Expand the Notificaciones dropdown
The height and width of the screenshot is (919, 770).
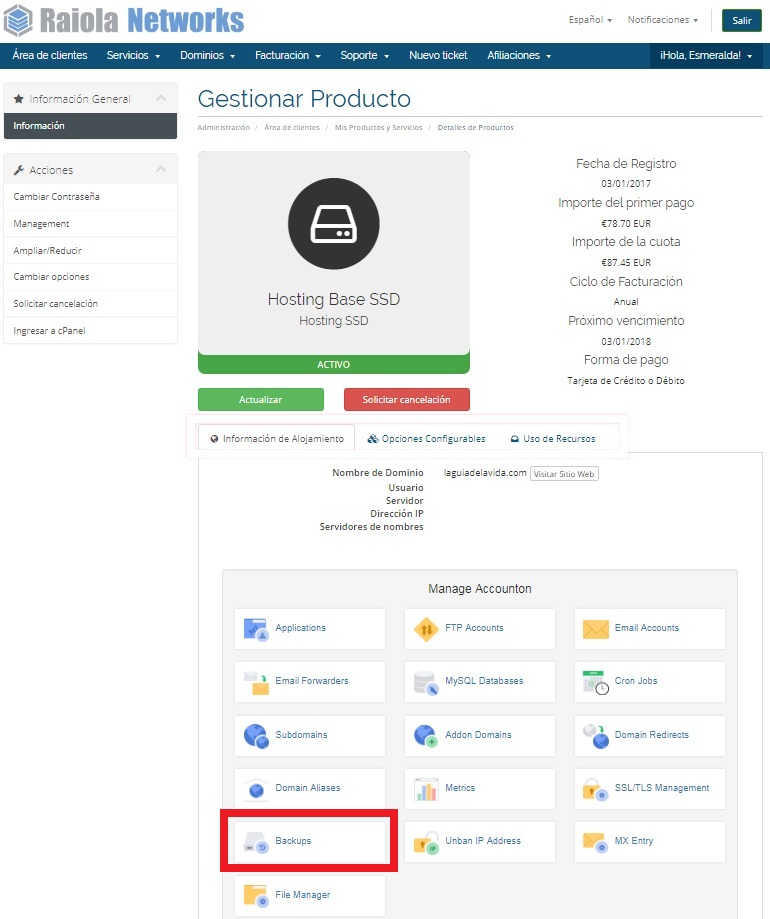pos(662,20)
